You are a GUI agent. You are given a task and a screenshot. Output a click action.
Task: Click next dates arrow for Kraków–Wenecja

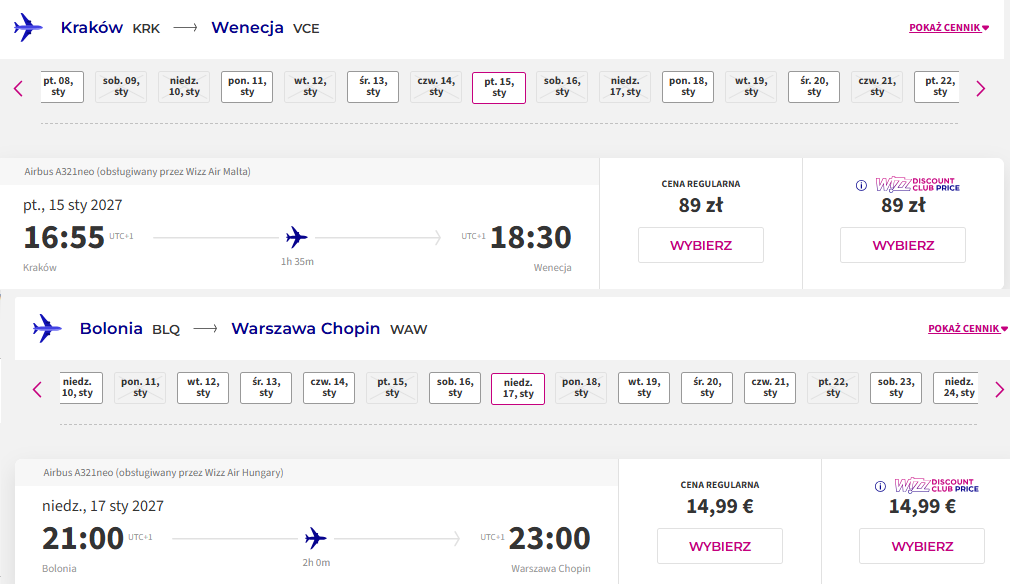[980, 88]
